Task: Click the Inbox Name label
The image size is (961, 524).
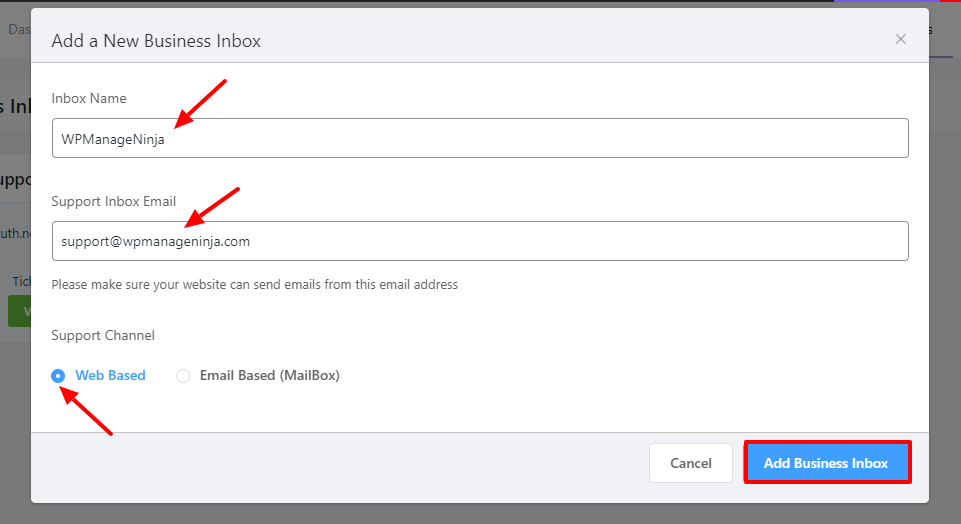Action: pyautogui.click(x=89, y=99)
